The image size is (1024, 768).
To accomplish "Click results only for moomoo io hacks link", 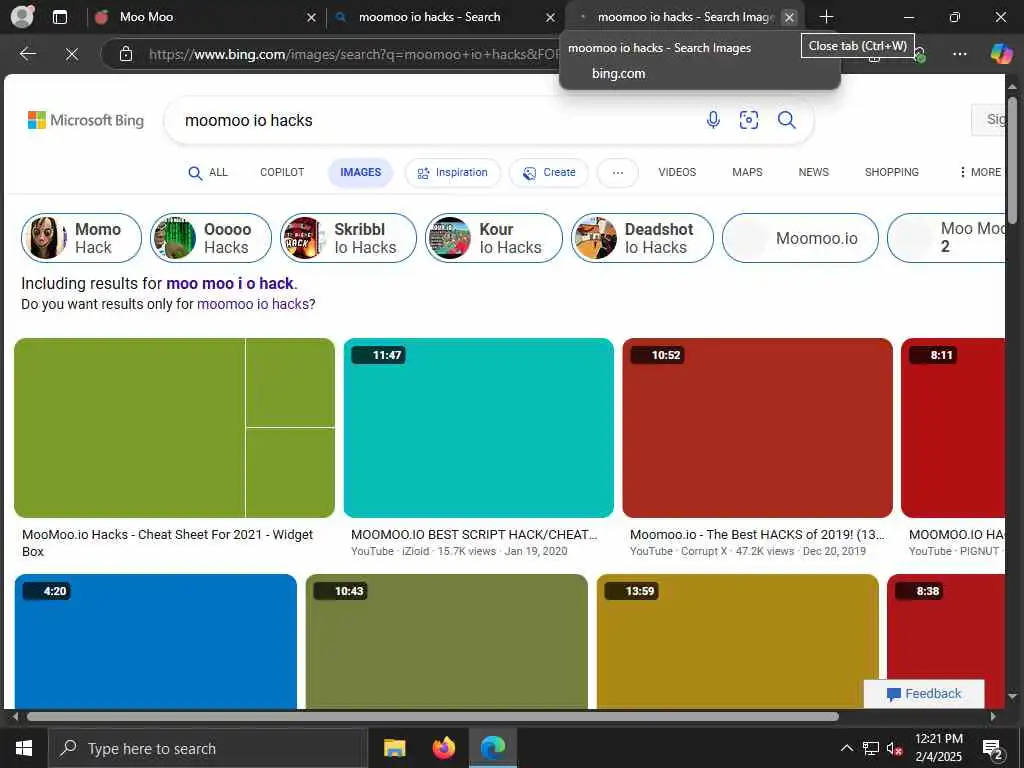I will click(253, 304).
